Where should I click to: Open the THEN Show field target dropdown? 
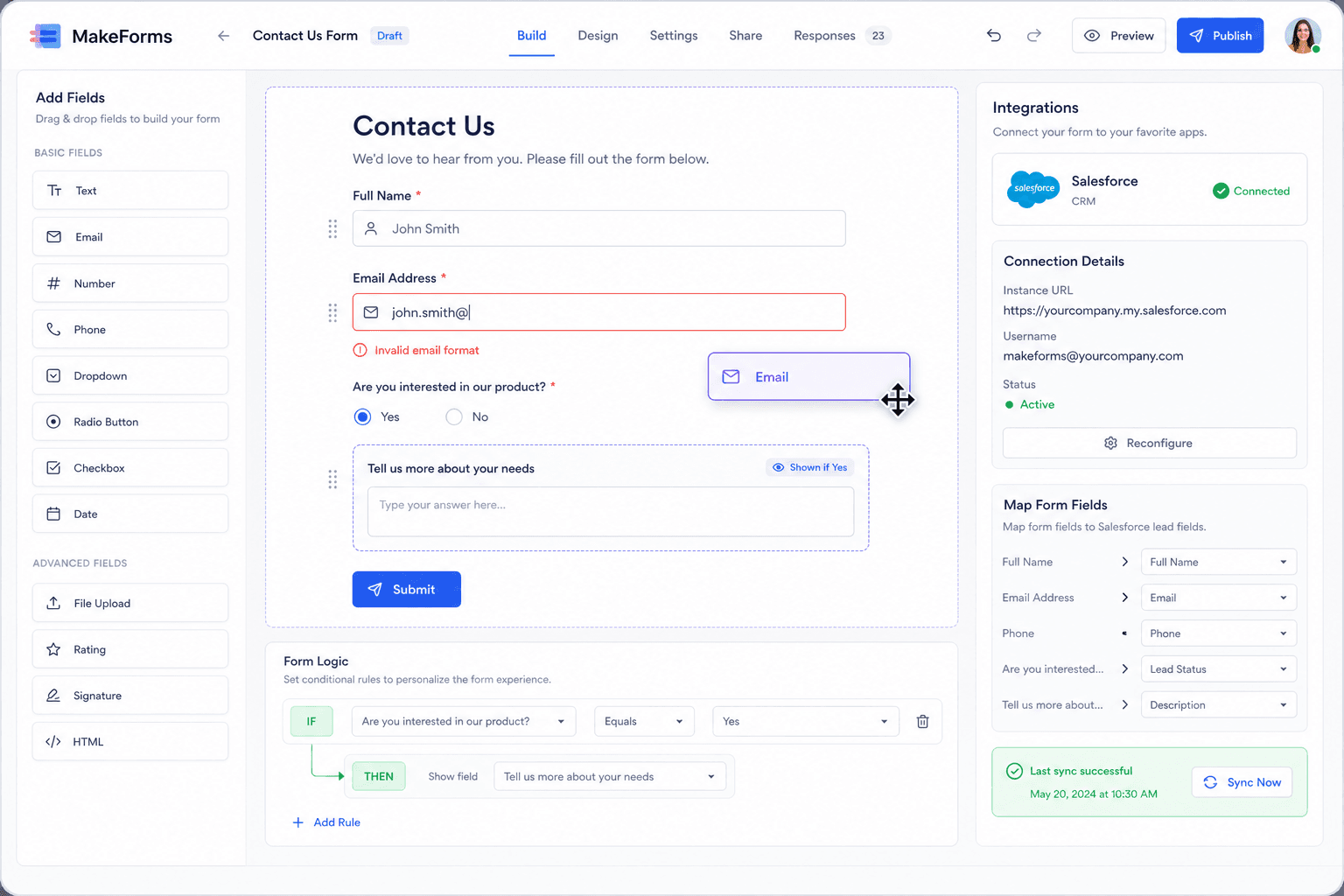pos(610,777)
